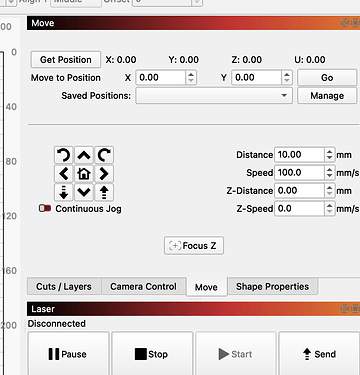Switch to the Cuts / Layers tab
The height and width of the screenshot is (375, 360).
pyautogui.click(x=64, y=286)
